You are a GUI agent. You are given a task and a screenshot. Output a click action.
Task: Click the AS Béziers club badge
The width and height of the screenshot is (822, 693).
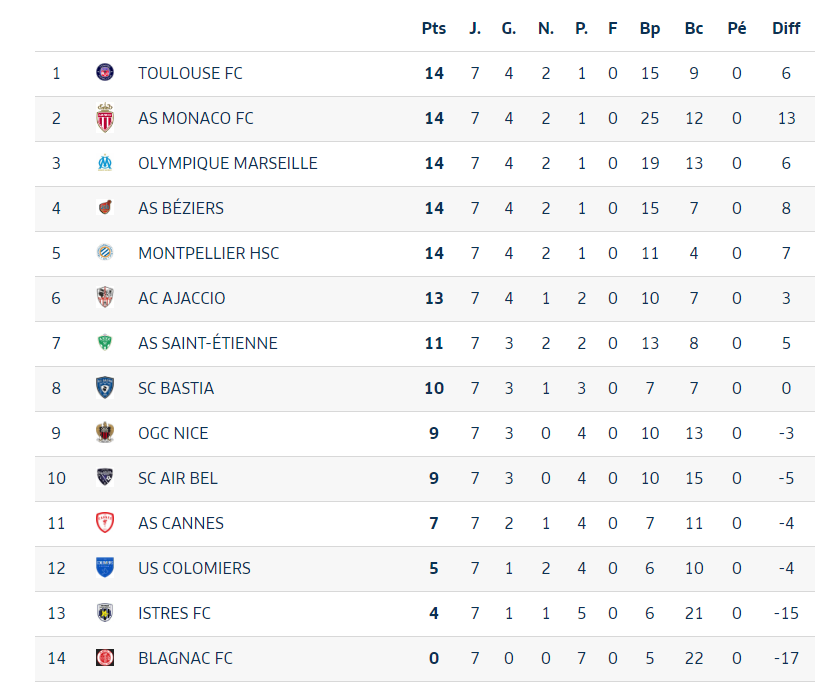[x=105, y=208]
